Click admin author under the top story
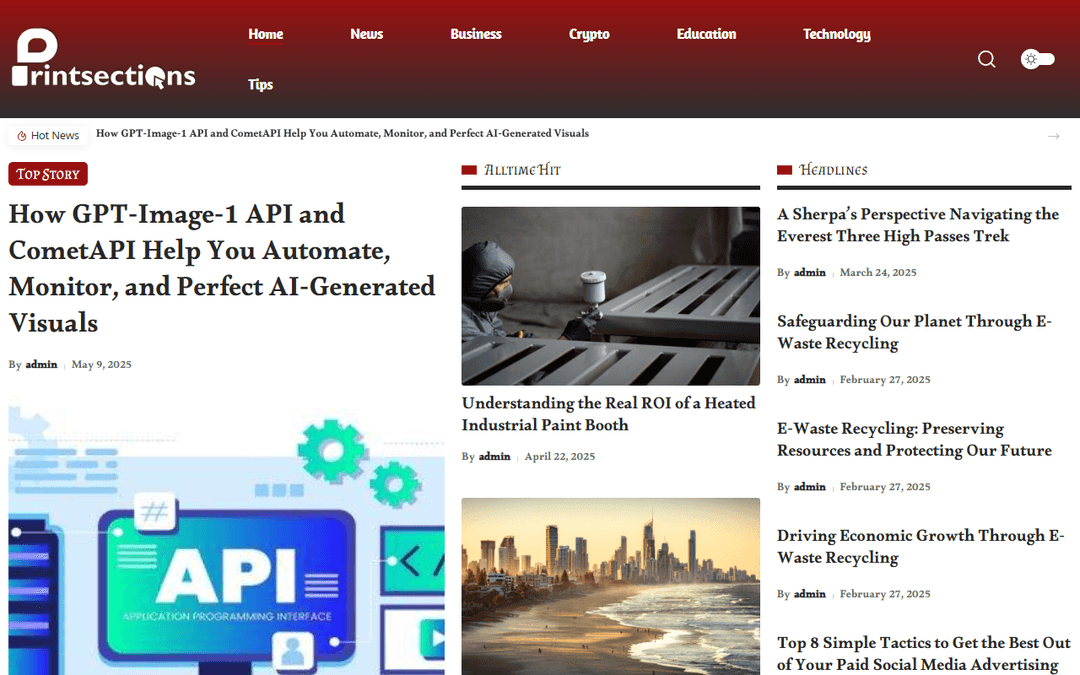 tap(41, 364)
